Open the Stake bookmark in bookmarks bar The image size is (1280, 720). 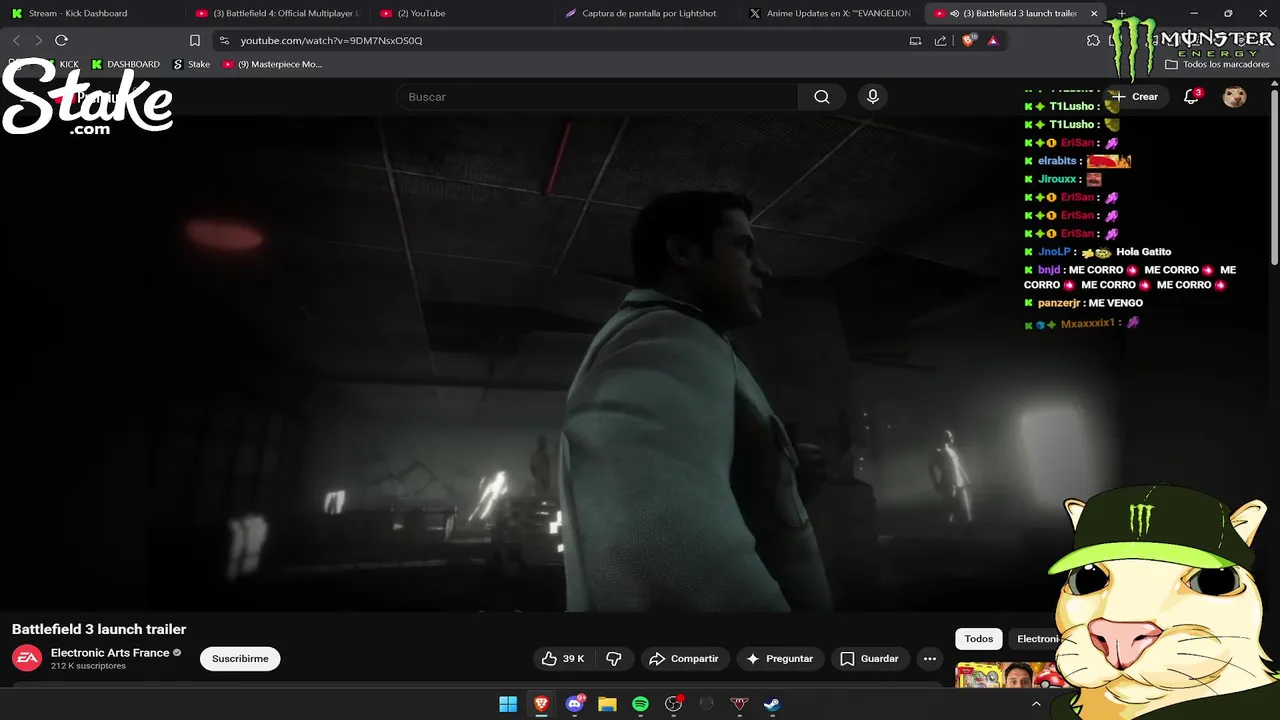coord(191,64)
